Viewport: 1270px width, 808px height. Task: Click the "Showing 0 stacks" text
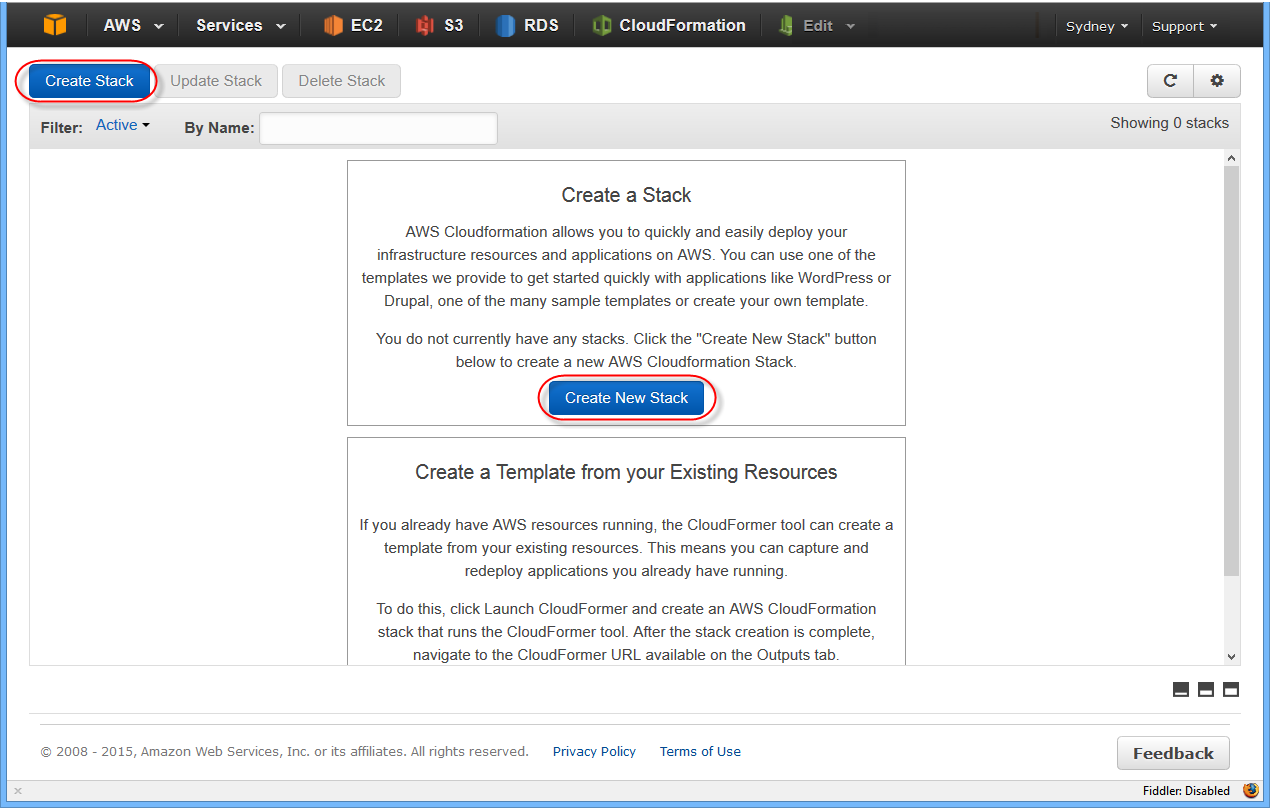pos(1169,123)
